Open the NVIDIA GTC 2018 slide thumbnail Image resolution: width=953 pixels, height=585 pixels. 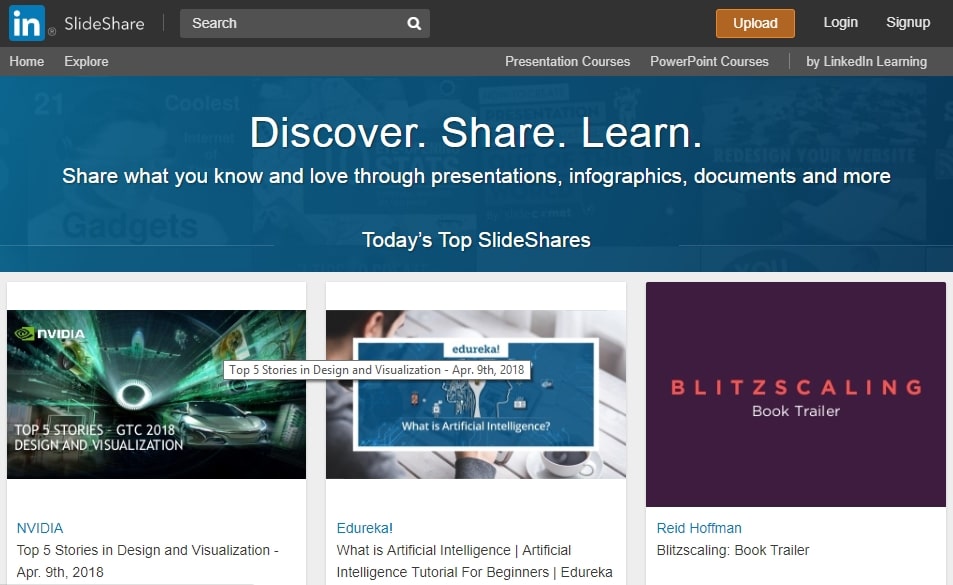click(156, 394)
